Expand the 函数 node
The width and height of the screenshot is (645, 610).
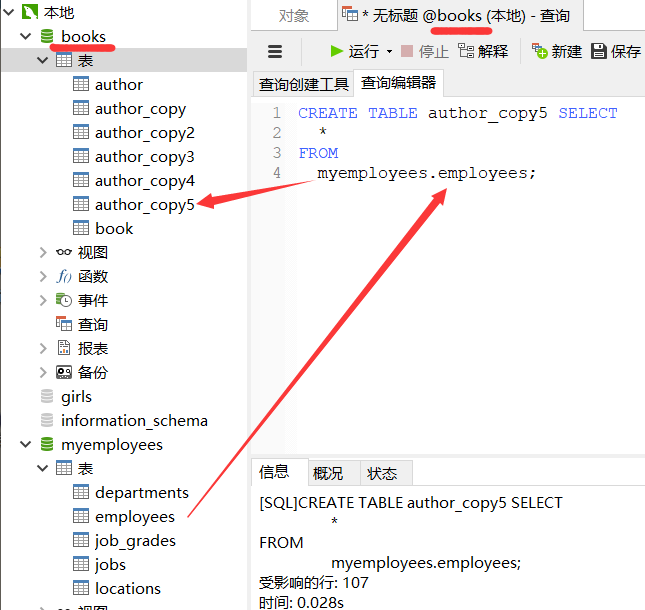click(x=43, y=276)
